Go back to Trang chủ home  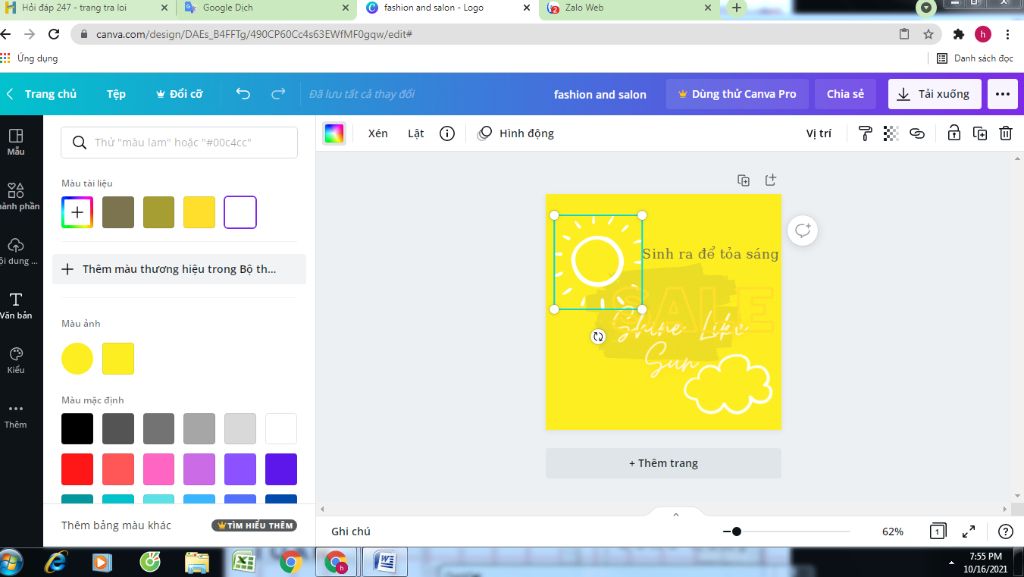(42, 94)
